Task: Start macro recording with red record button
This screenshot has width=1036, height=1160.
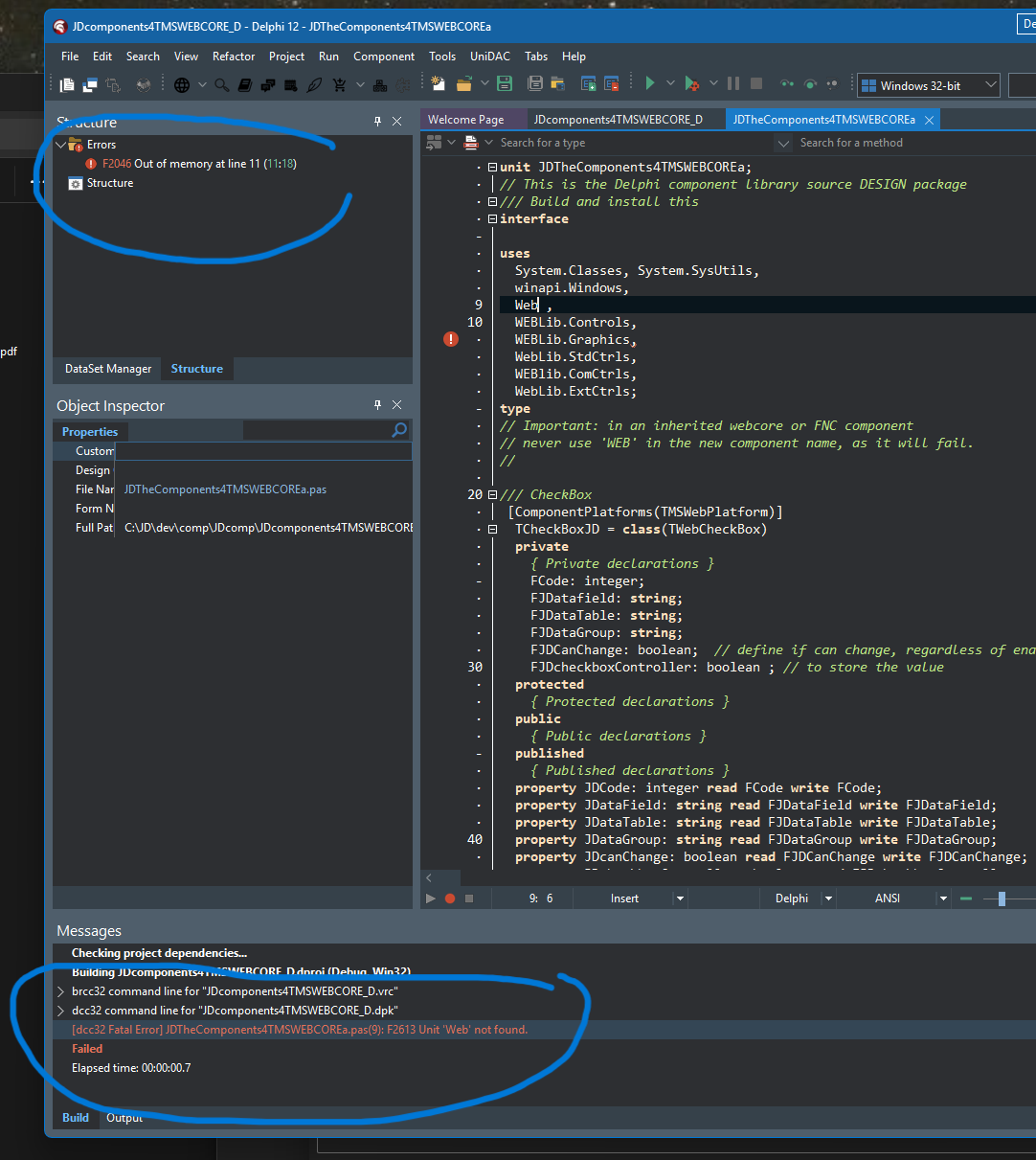Action: click(x=449, y=898)
